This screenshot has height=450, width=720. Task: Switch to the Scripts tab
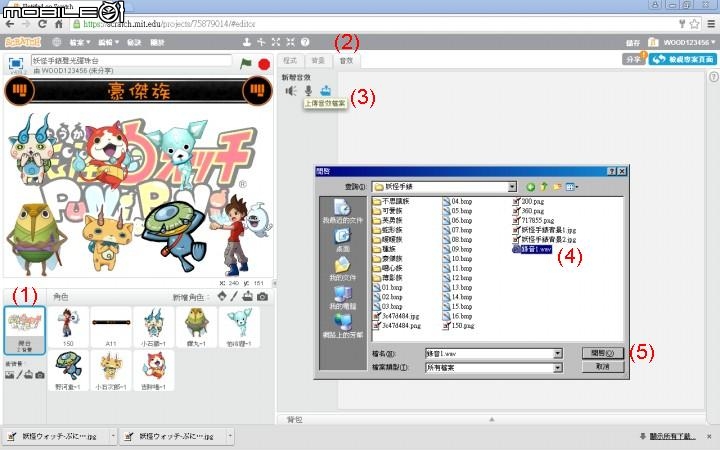point(290,61)
